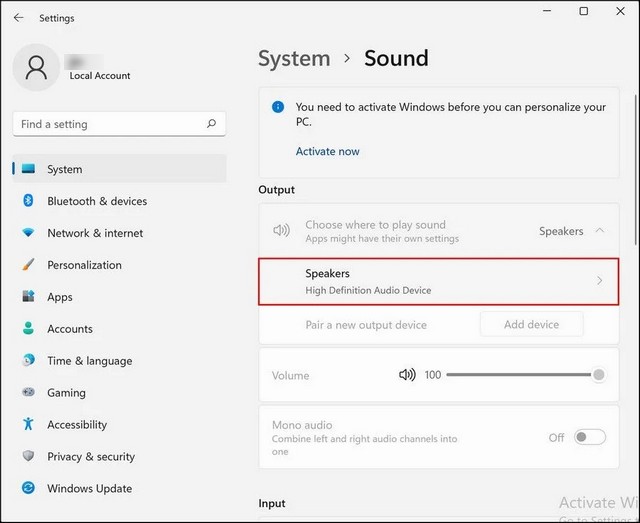Click the Volume slider handle
This screenshot has height=523, width=640.
point(599,374)
